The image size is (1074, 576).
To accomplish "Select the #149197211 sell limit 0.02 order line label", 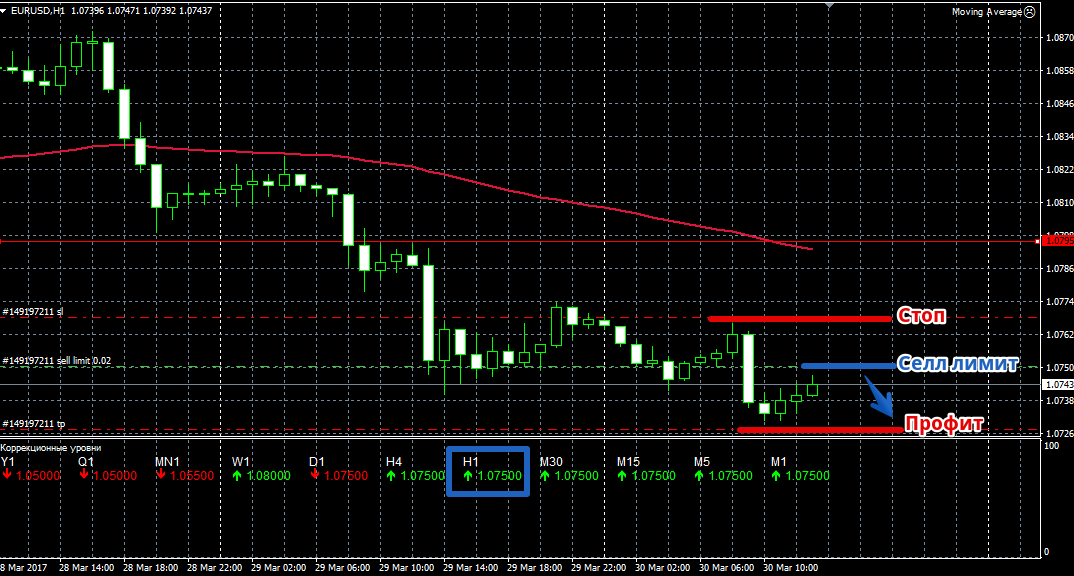I will pyautogui.click(x=55, y=360).
